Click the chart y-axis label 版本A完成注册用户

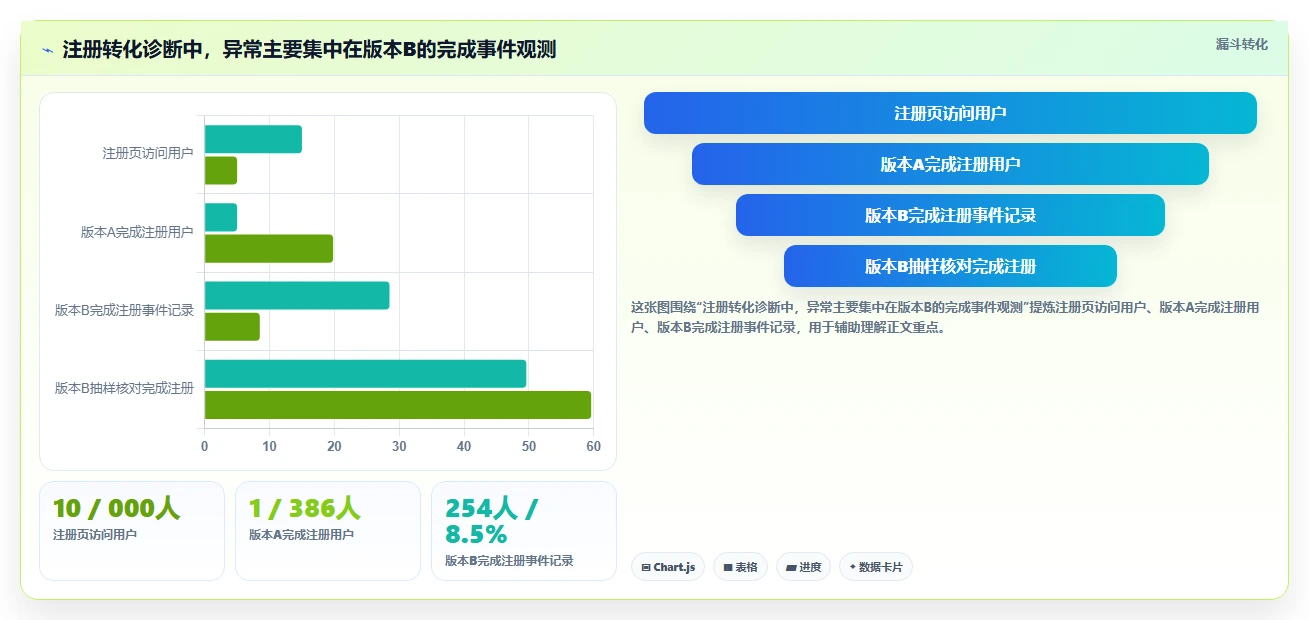point(137,232)
